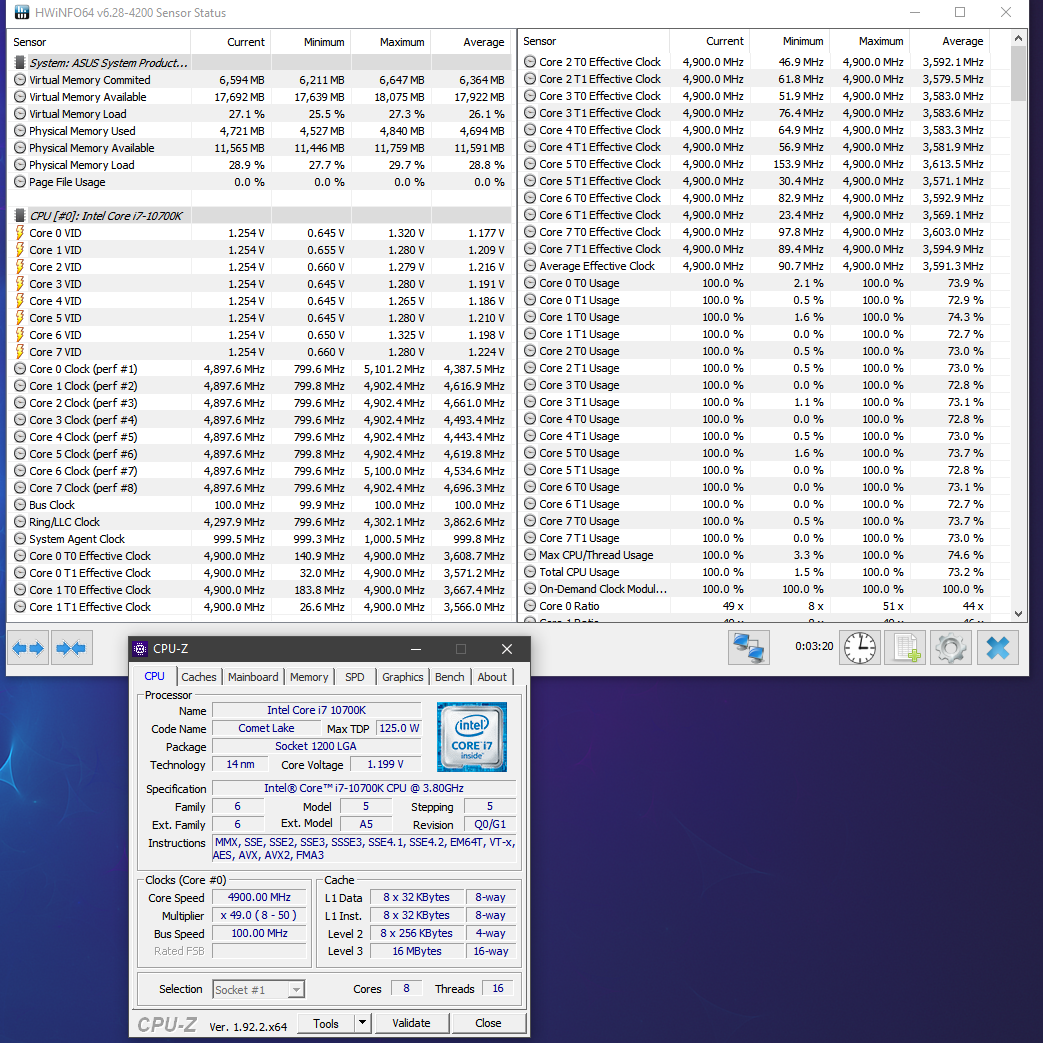Viewport: 1043px width, 1043px height.
Task: Click the Core Speed 4900.00 MHz field
Action: point(259,897)
